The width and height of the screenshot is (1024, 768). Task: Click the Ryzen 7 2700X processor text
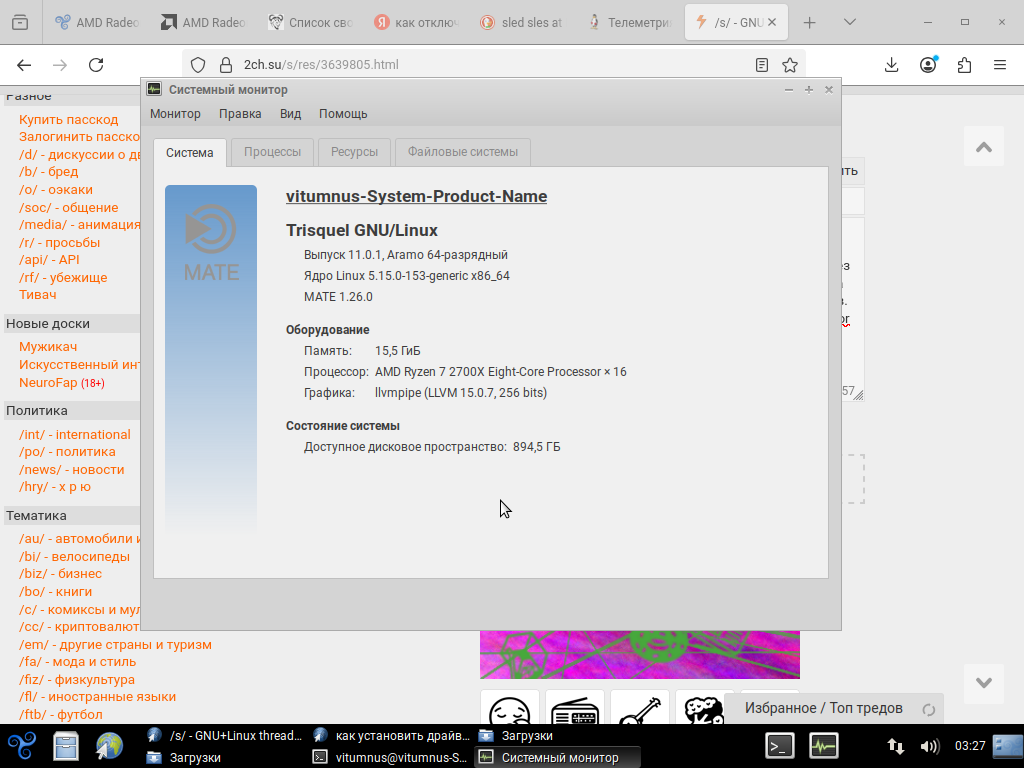point(500,372)
